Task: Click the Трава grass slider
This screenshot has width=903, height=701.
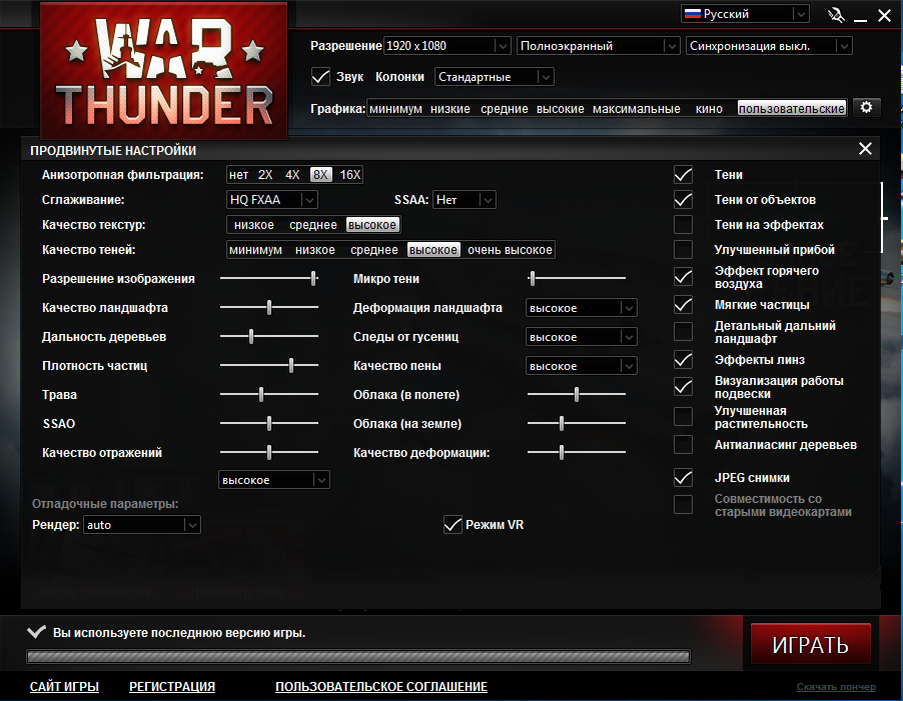Action: (269, 394)
